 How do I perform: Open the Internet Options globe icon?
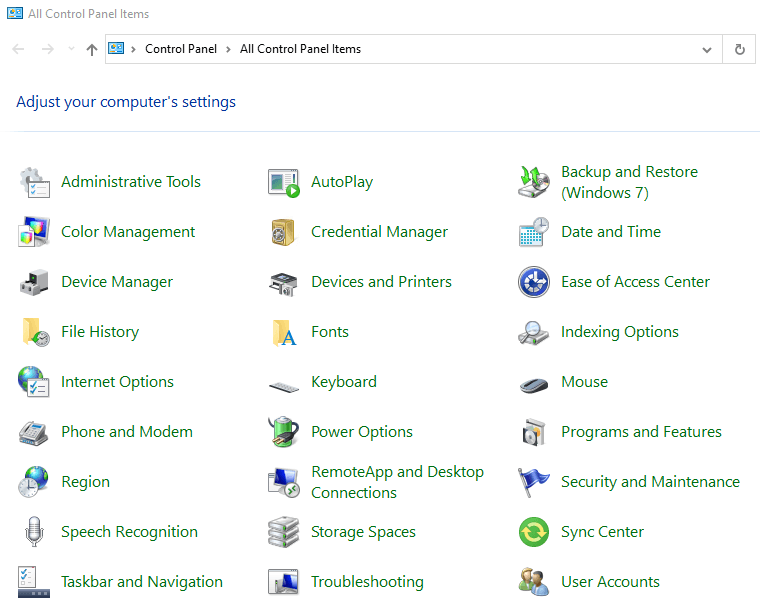coord(34,382)
